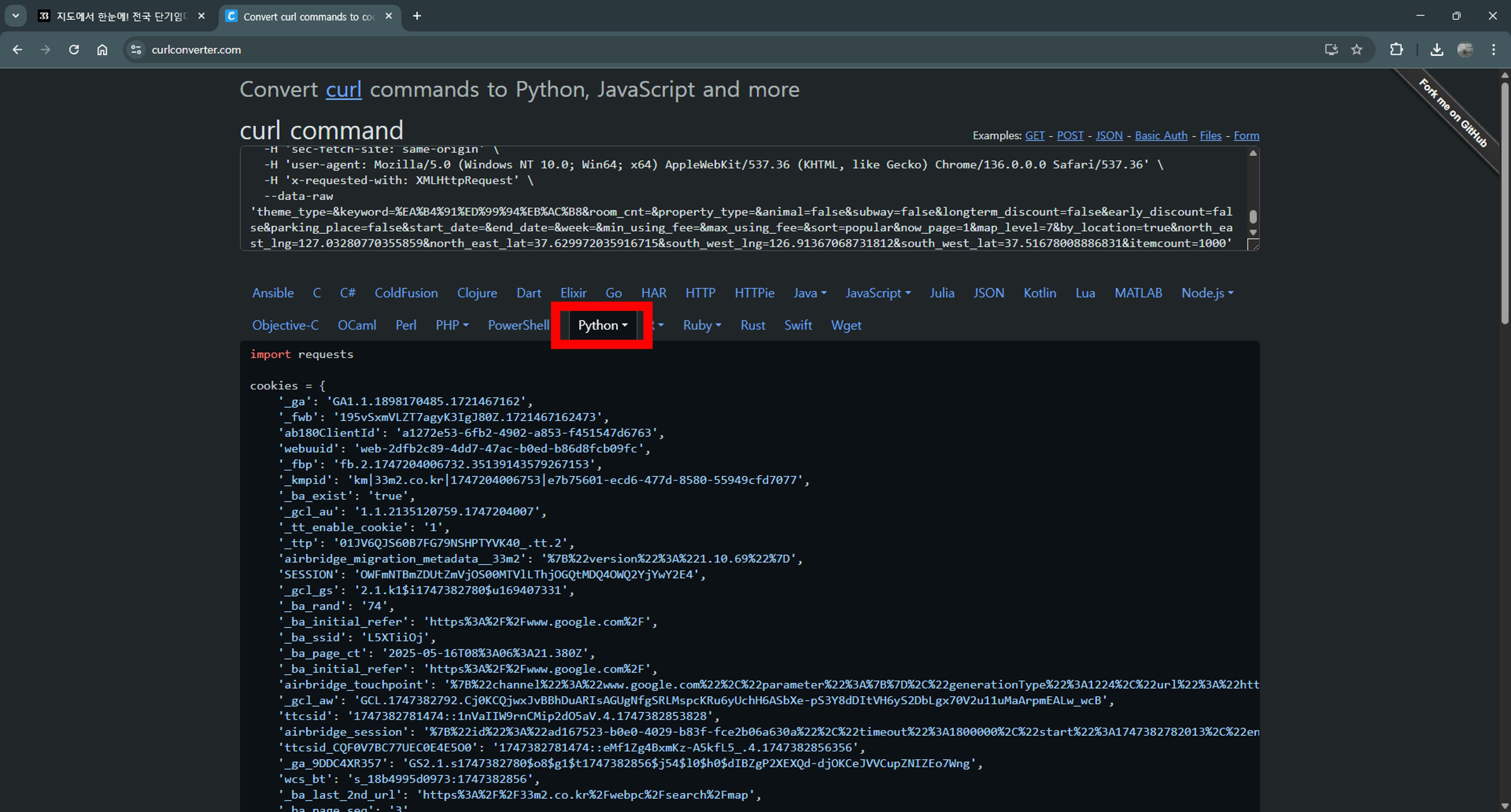
Task: Open the curl hyperlink in heading
Action: point(343,90)
